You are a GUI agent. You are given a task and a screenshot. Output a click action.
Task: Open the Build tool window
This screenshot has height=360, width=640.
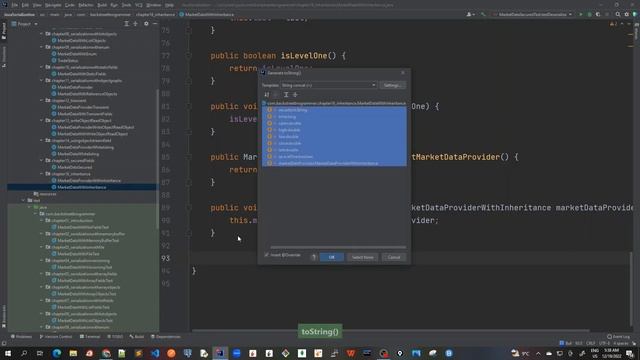coord(137,337)
